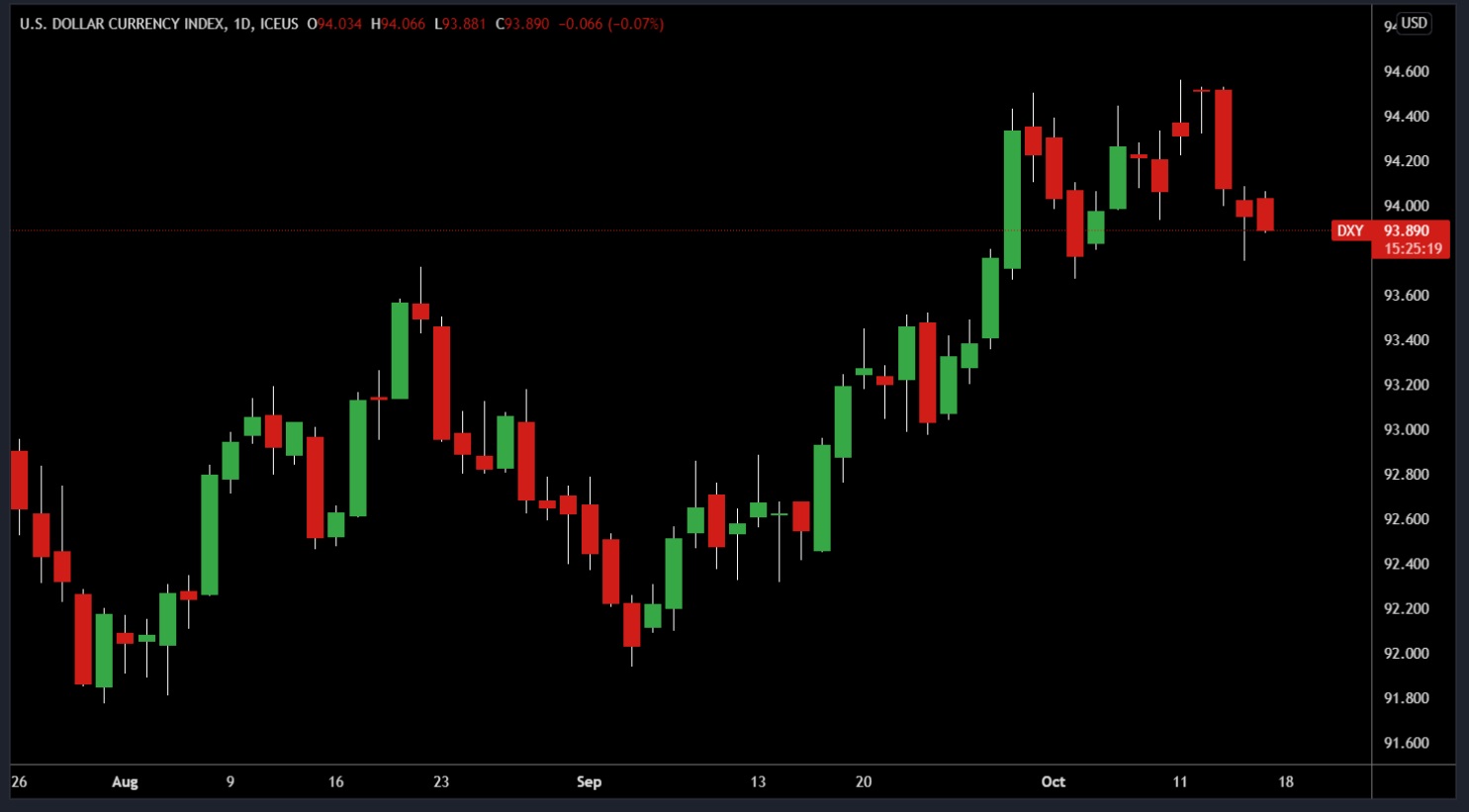Click the change value -0.066 (-0.07%)

click(611, 24)
